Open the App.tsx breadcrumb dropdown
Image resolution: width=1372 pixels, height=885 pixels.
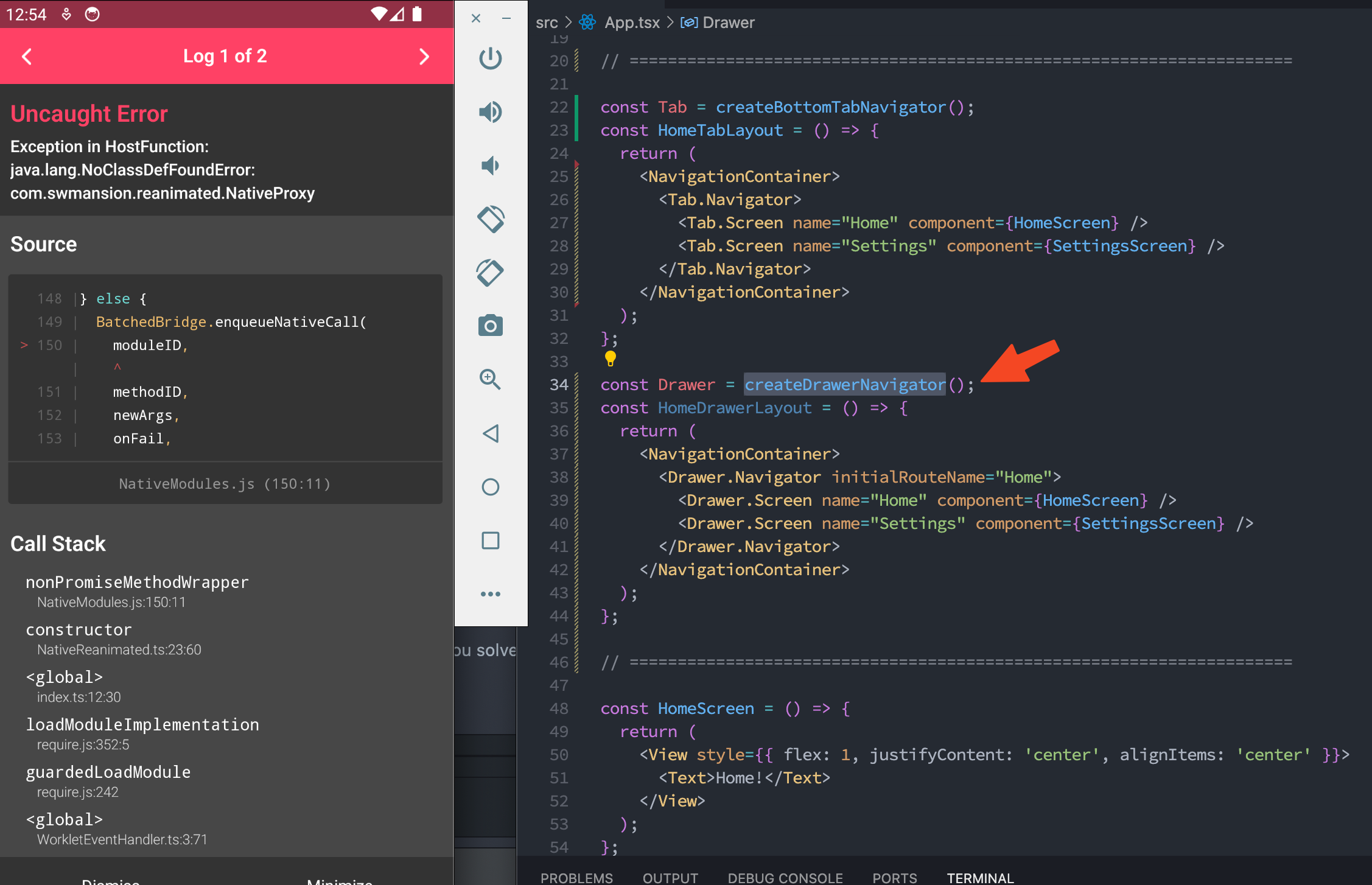632,23
